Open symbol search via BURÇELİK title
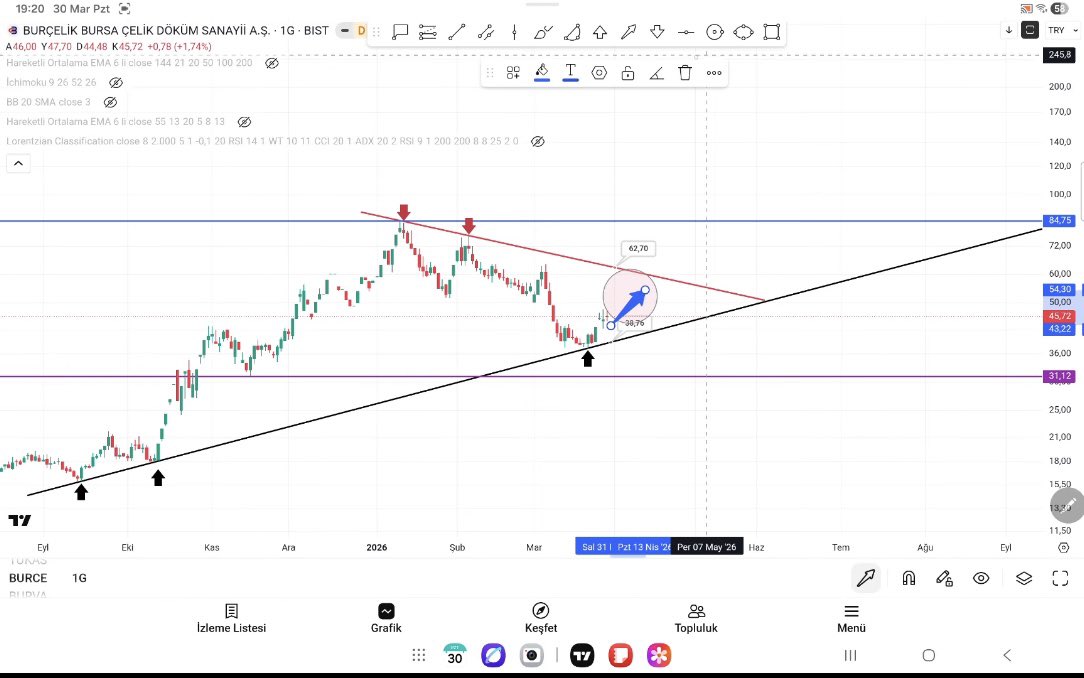The width and height of the screenshot is (1084, 678). [146, 30]
